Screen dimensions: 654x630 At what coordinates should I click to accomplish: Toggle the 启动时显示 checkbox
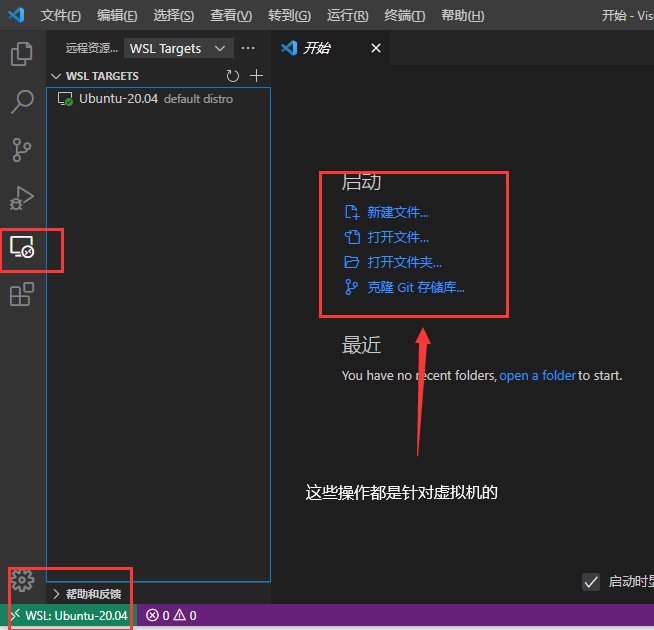(591, 582)
